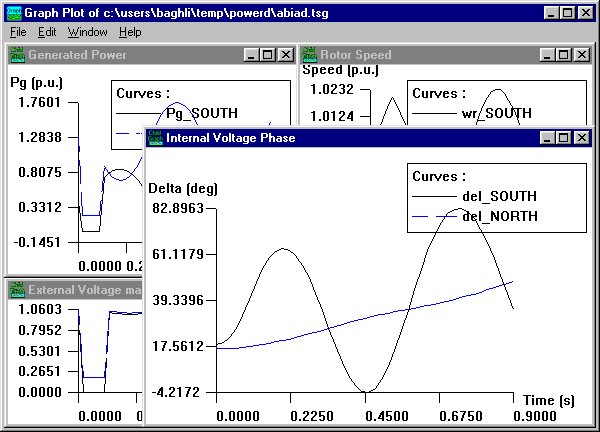Viewport: 600px width, 432px height.
Task: Click Curves heading in Generated Power legend
Action: pyautogui.click(x=143, y=93)
